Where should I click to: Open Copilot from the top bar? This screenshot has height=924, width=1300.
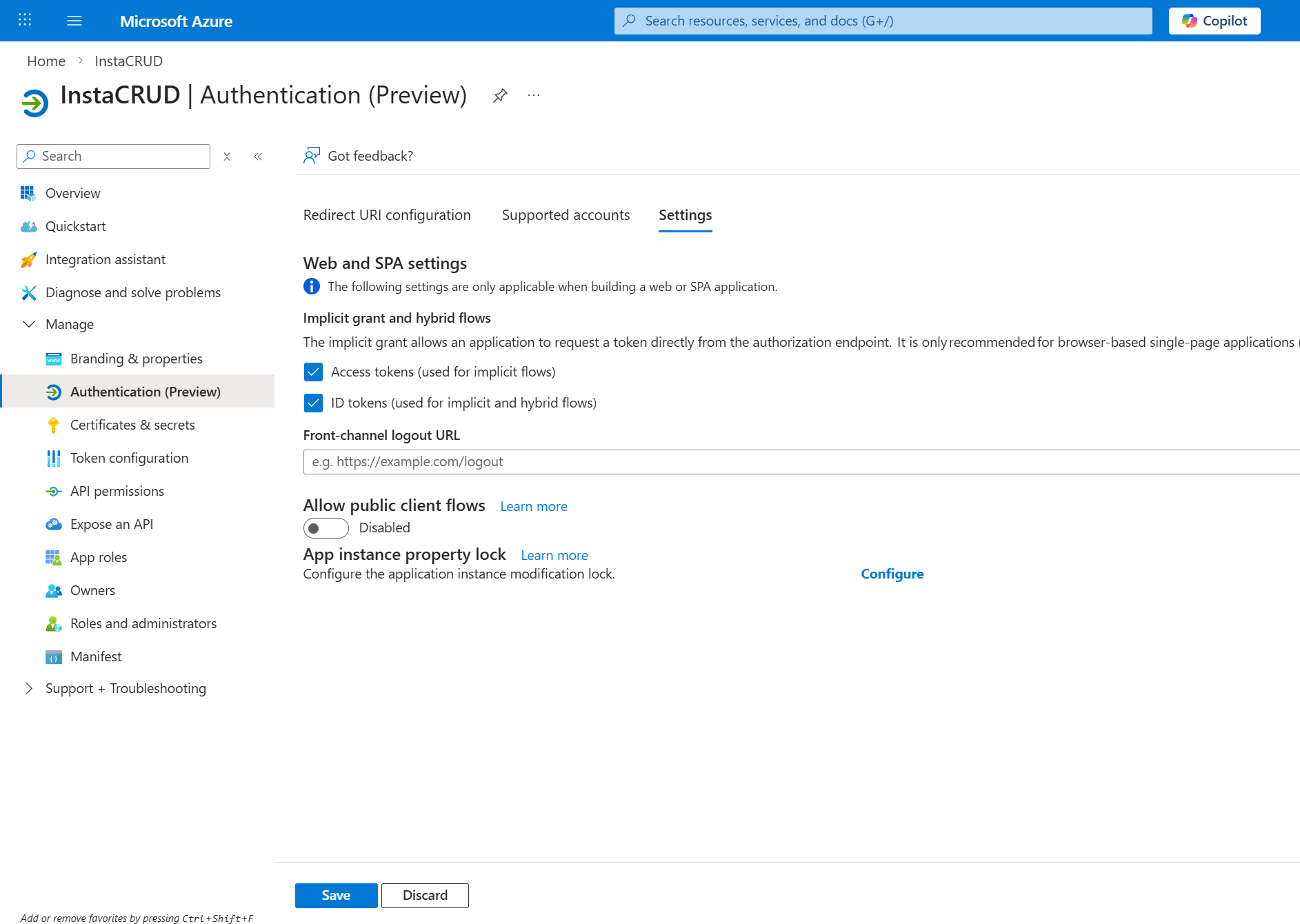coord(1214,21)
